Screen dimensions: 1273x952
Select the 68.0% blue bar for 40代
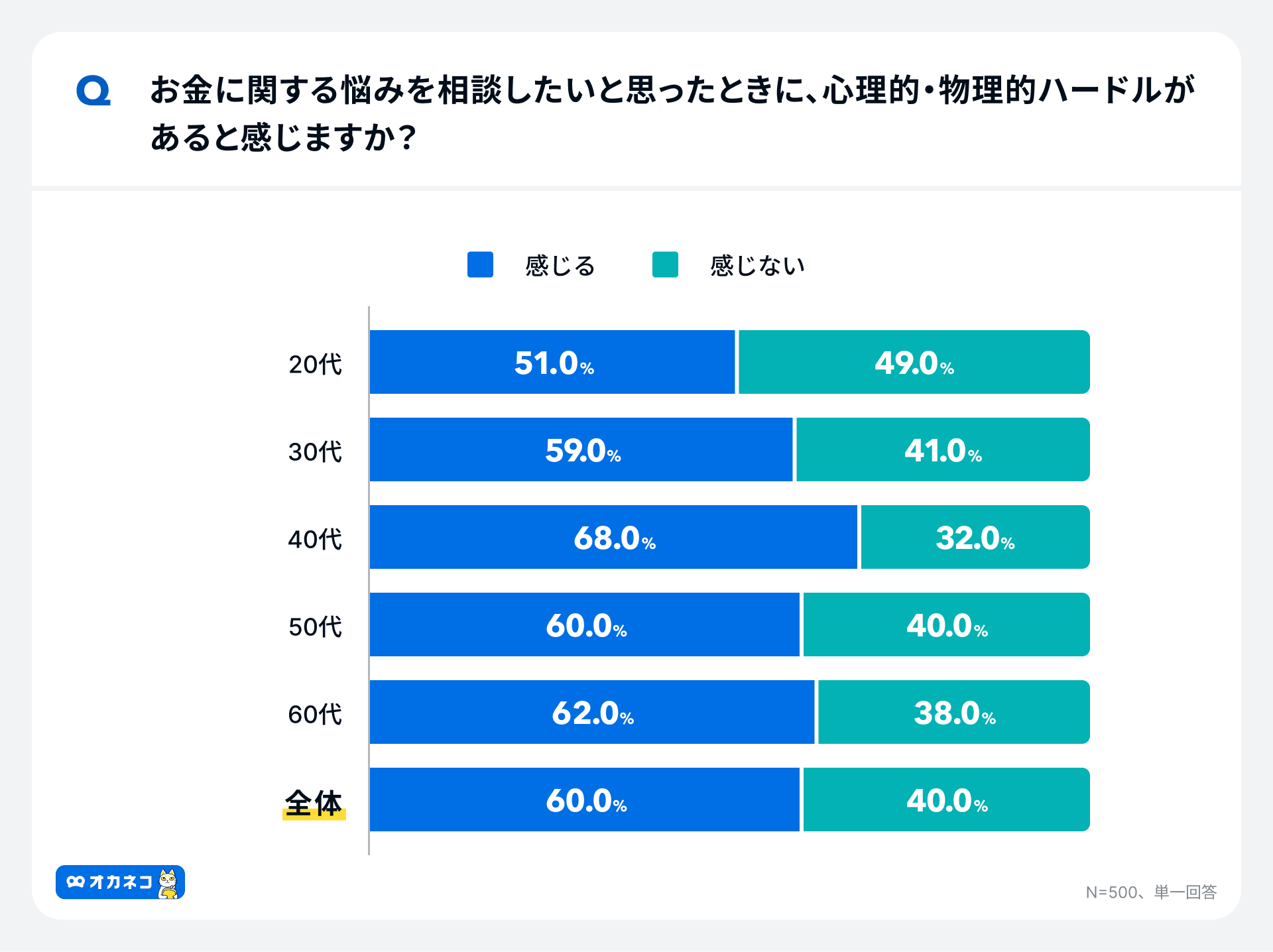click(x=613, y=537)
